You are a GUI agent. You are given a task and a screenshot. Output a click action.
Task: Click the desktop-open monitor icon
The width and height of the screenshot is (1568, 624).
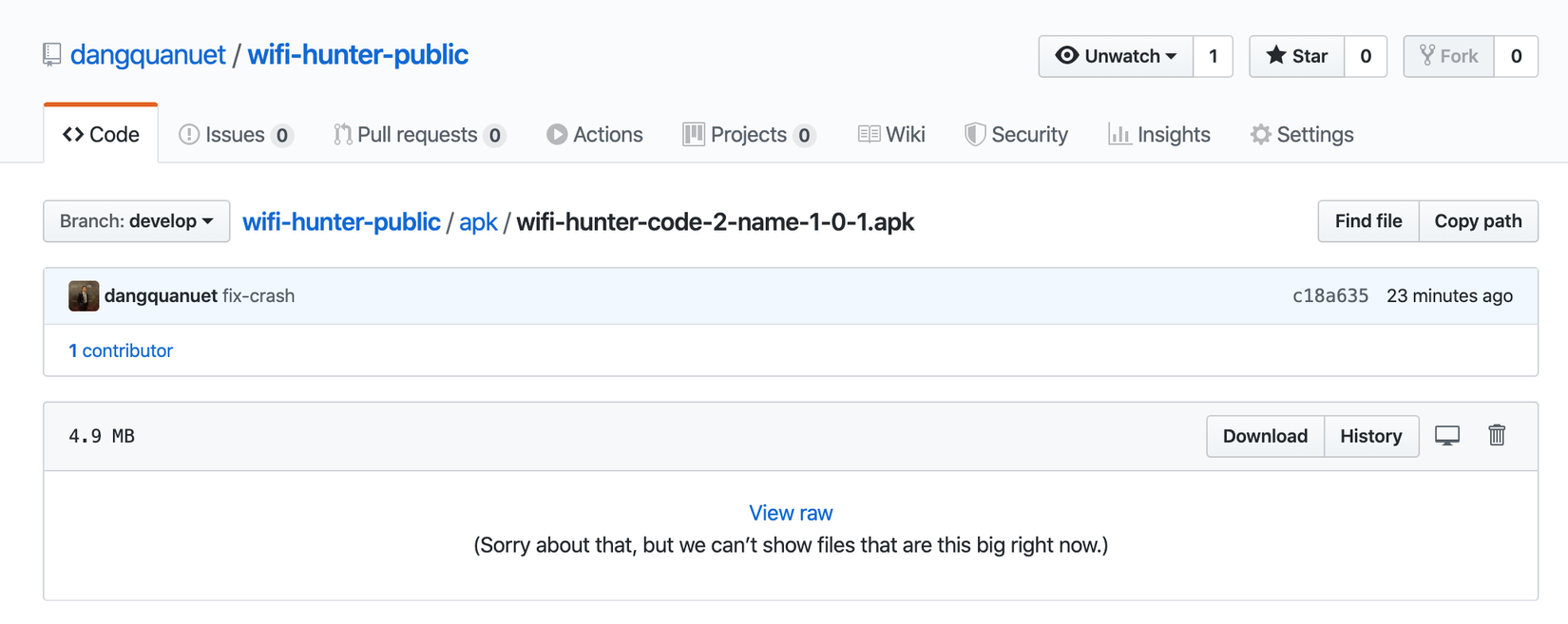(1446, 436)
